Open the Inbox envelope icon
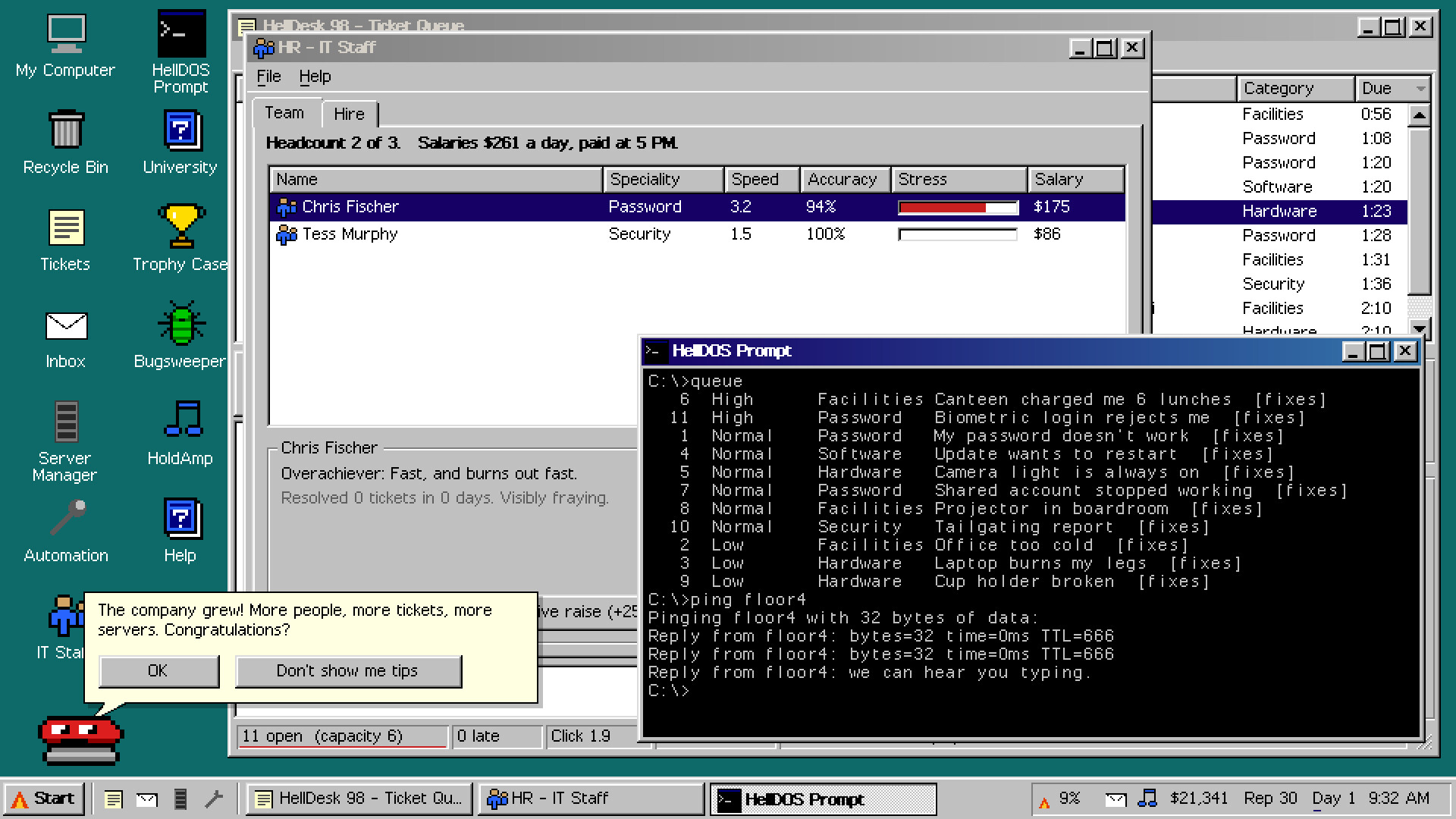Viewport: 1456px width, 819px height. [65, 337]
